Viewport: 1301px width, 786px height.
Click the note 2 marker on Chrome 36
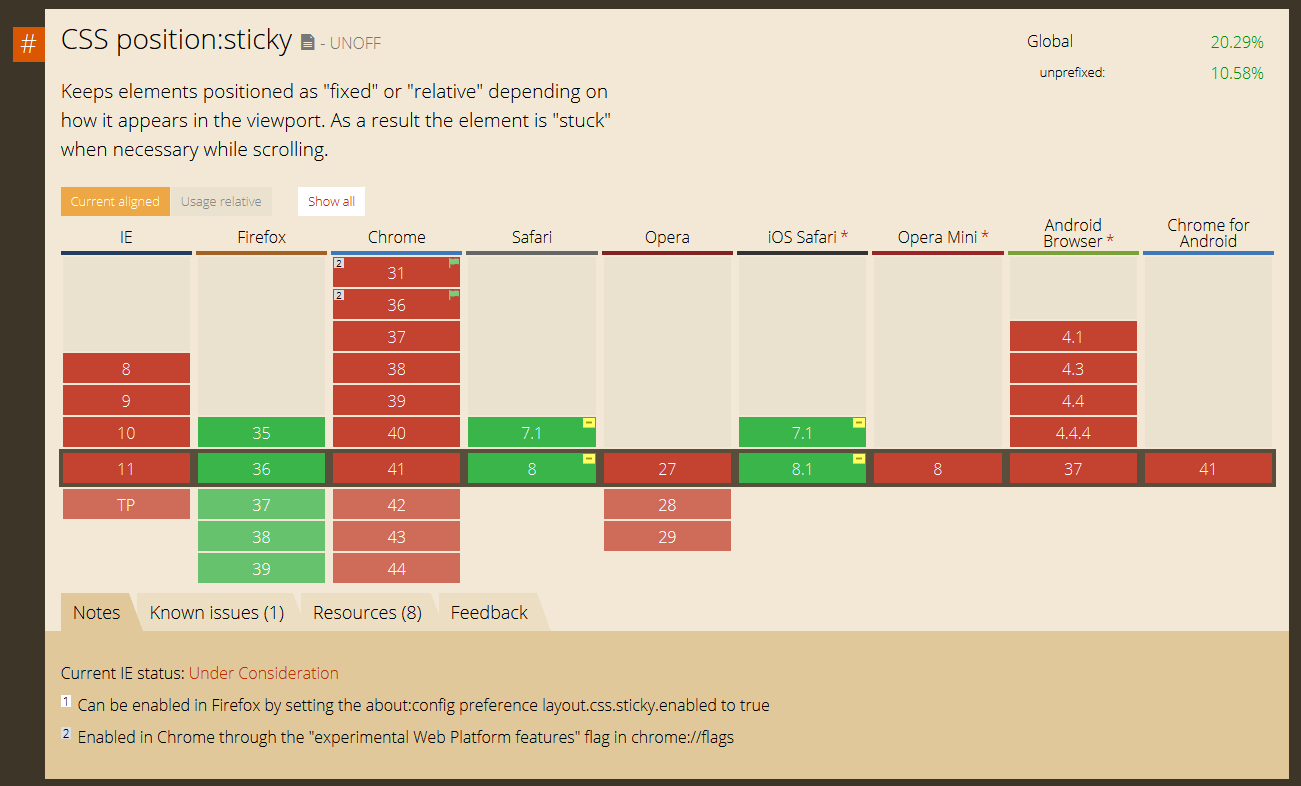click(338, 296)
